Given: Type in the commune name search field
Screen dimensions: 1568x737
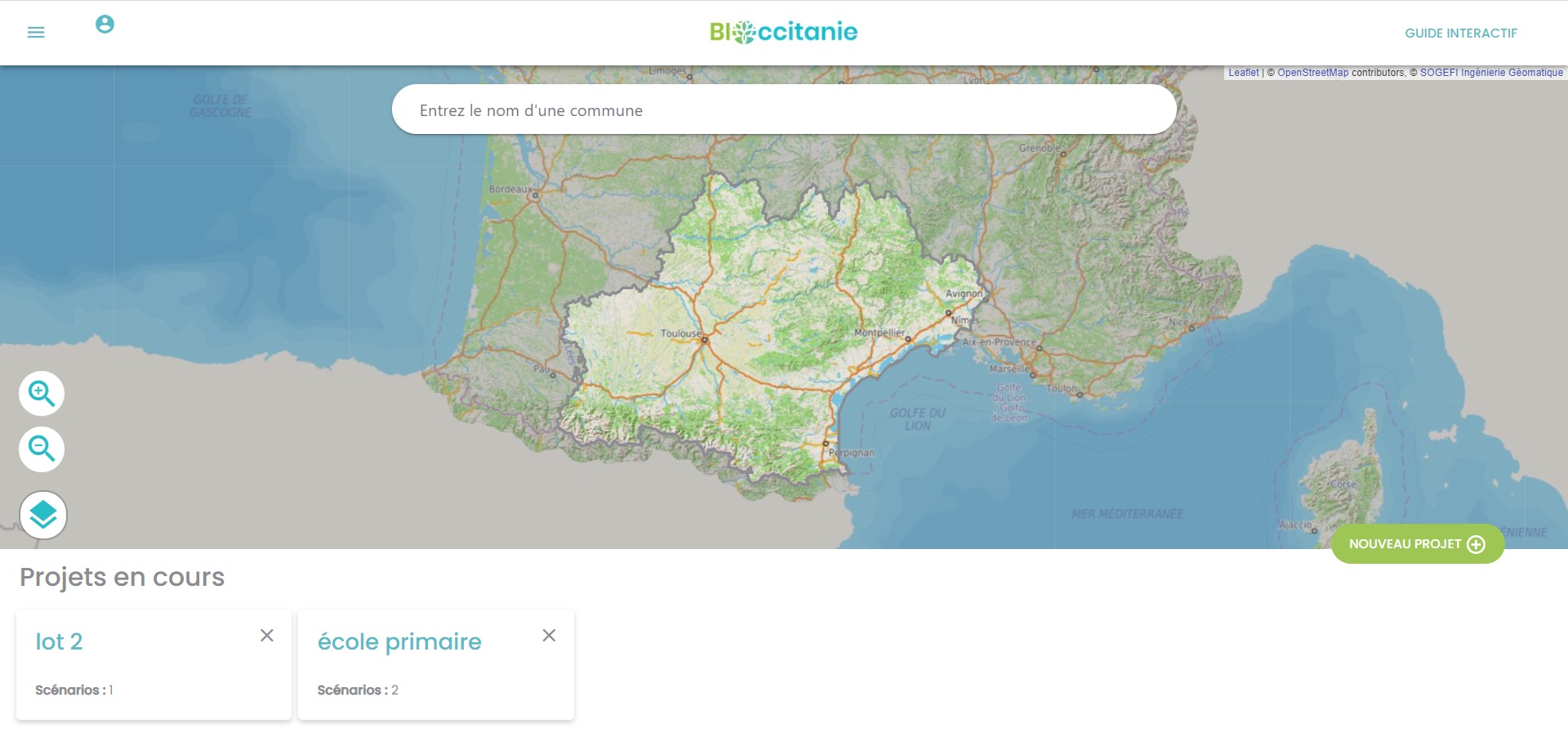Looking at the screenshot, I should tap(784, 110).
